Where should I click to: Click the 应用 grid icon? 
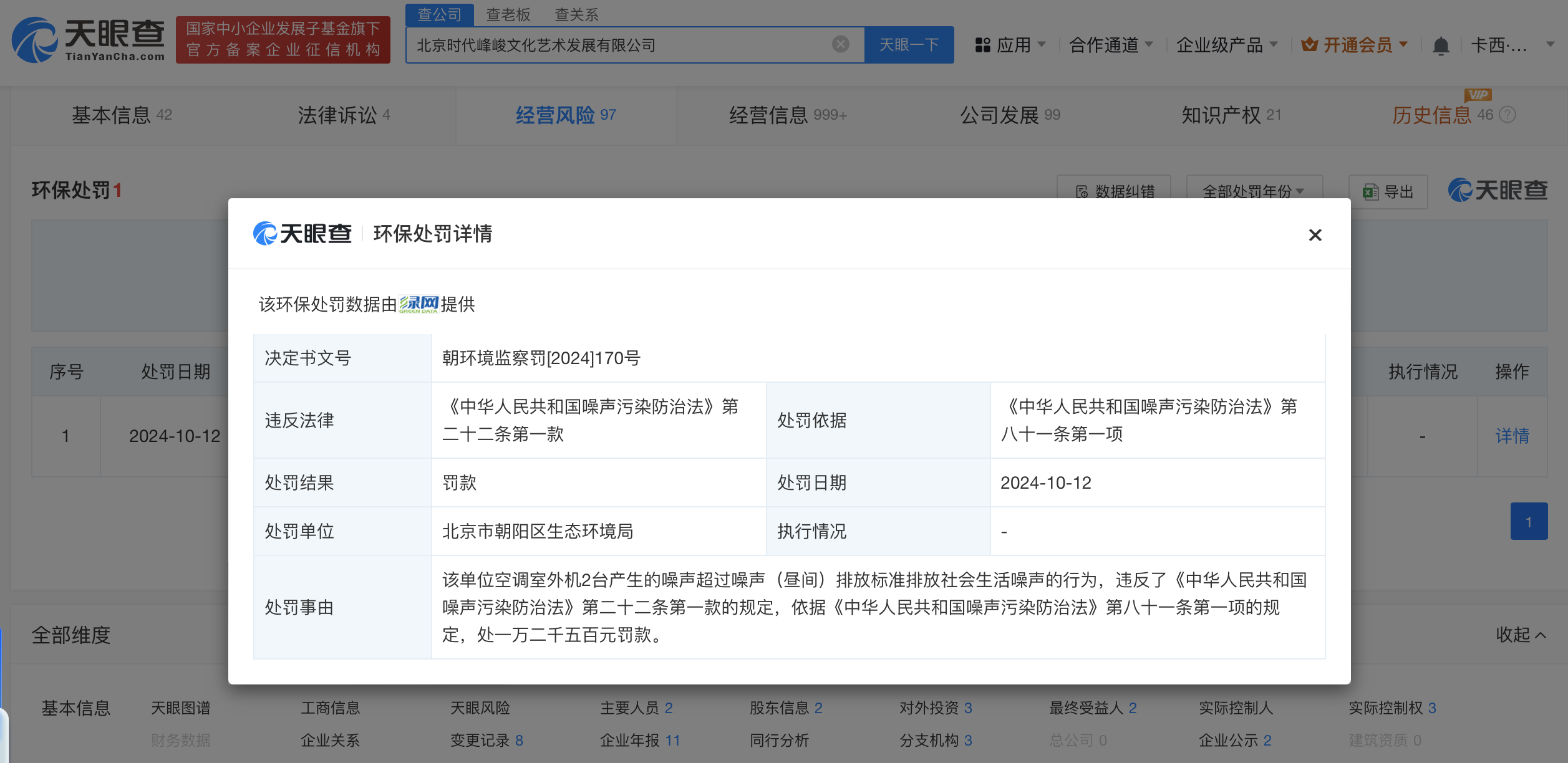[983, 45]
